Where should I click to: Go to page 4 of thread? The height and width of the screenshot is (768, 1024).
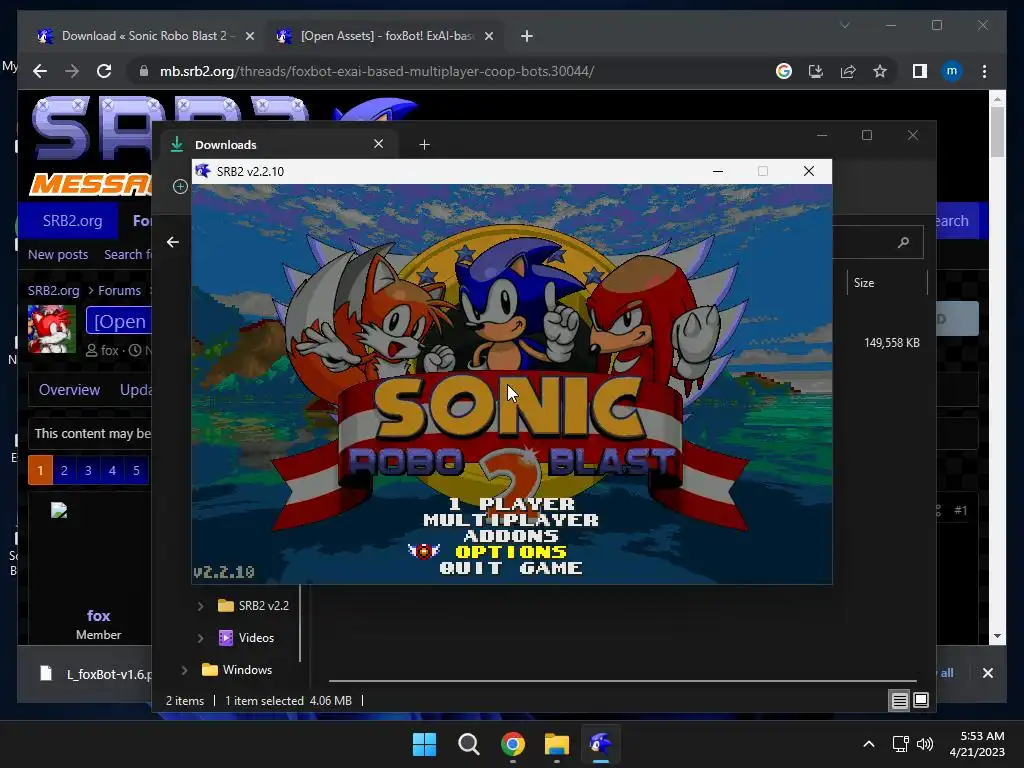click(x=112, y=470)
